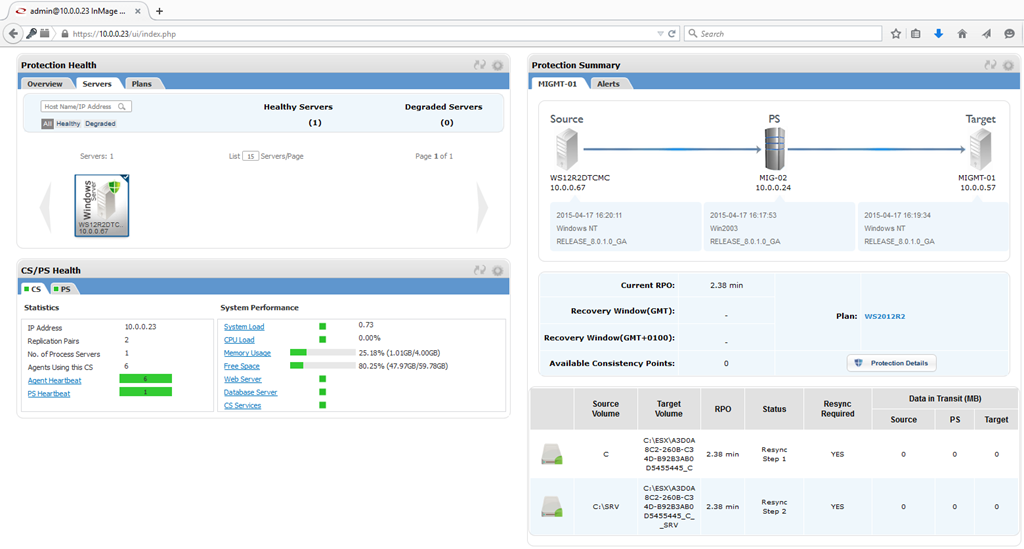Viewport: 1024px width, 549px height.
Task: Open the URL bar history dropdown
Action: pos(660,33)
